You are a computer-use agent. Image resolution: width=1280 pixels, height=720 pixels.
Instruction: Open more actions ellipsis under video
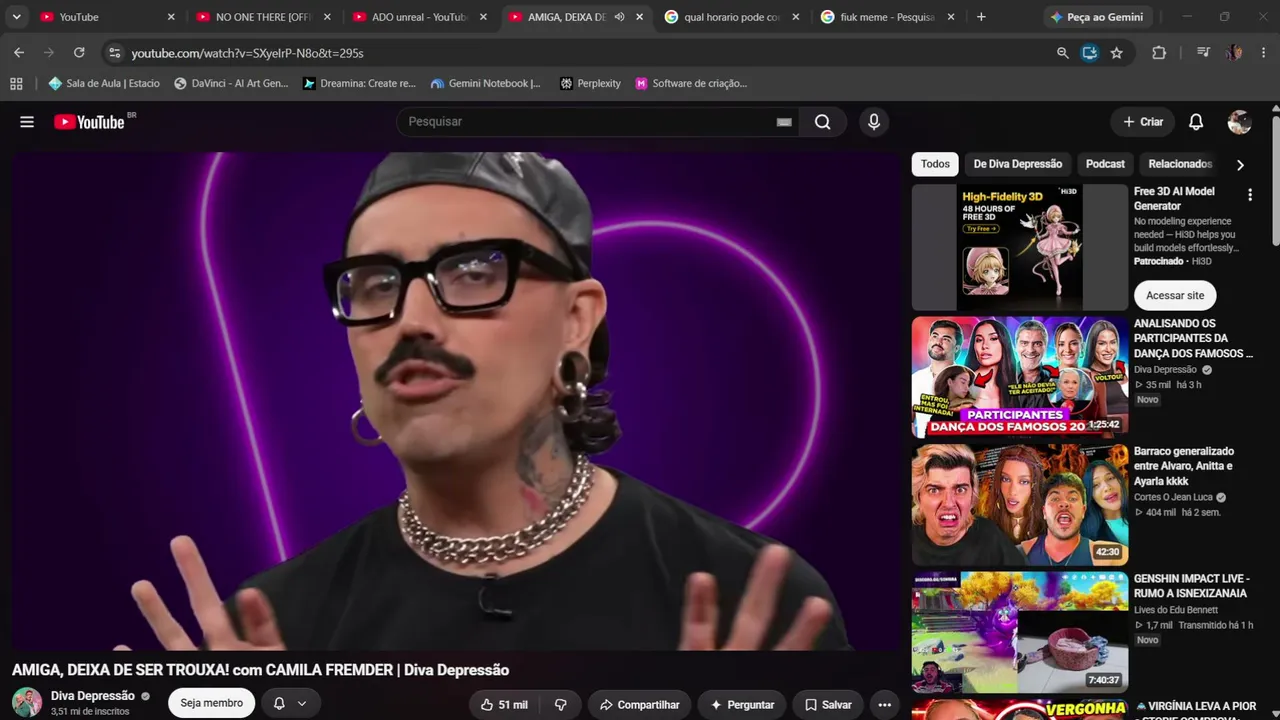pos(884,705)
